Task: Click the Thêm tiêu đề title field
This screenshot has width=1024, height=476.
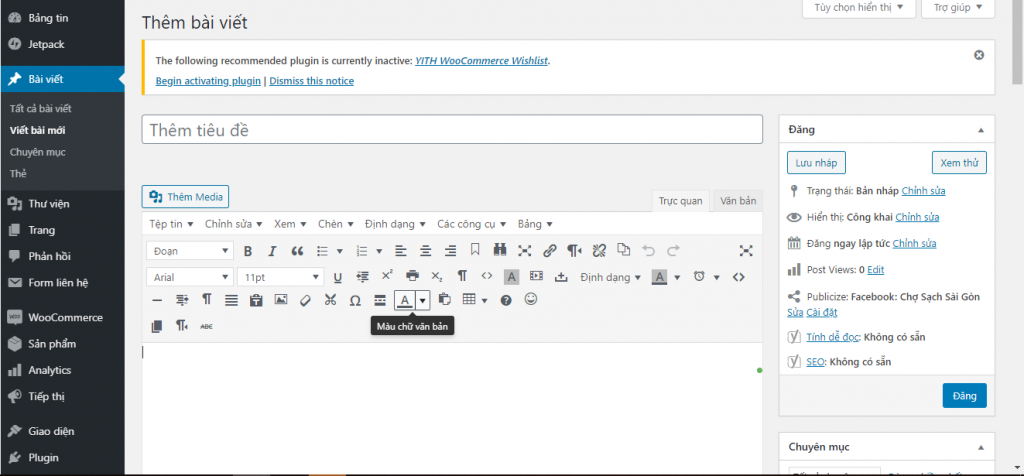Action: tap(452, 130)
